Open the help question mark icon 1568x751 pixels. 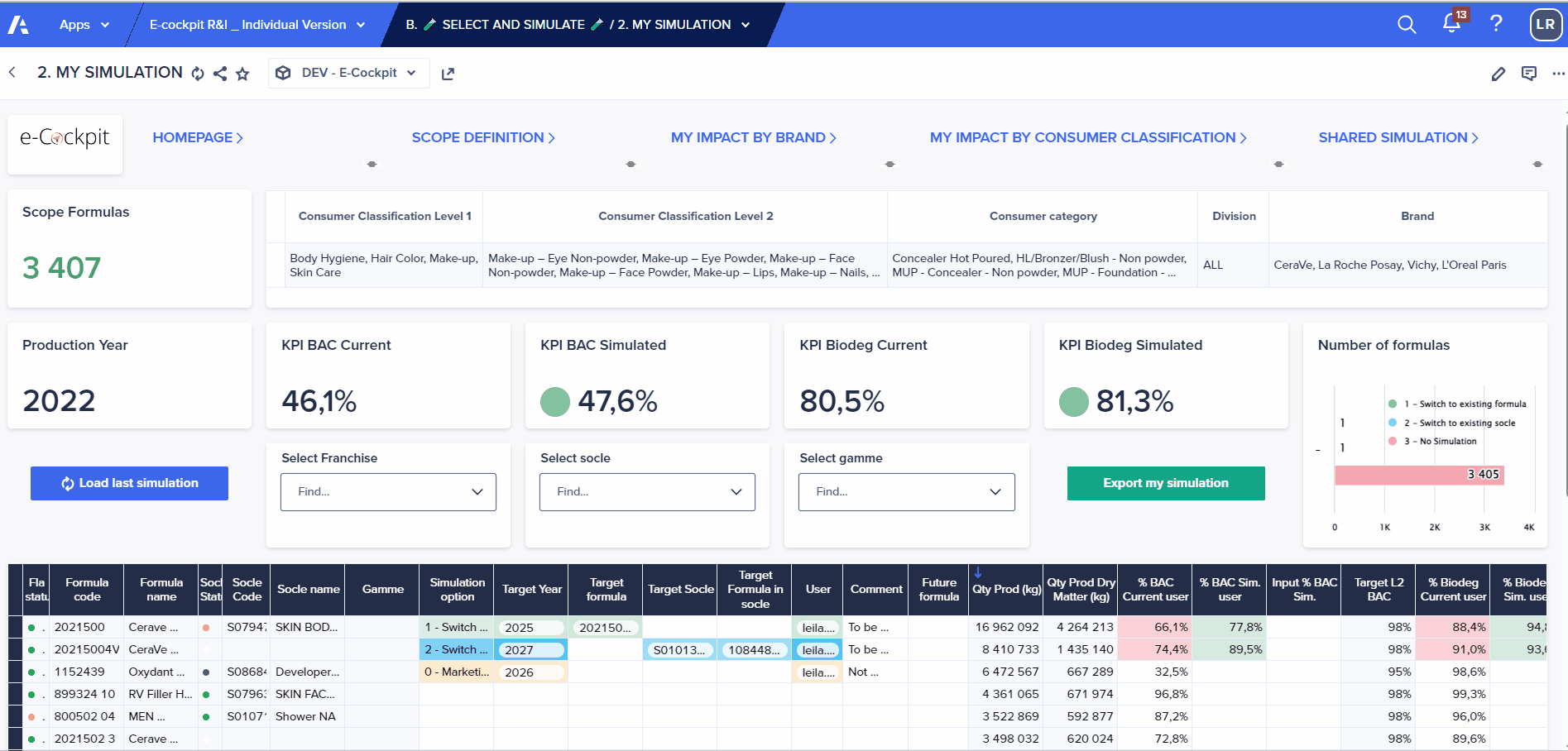tap(1496, 24)
